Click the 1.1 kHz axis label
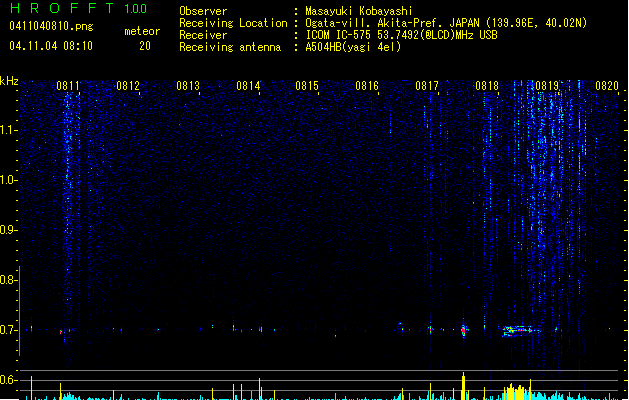Image resolution: width=629 pixels, height=400 pixels. pyautogui.click(x=8, y=130)
